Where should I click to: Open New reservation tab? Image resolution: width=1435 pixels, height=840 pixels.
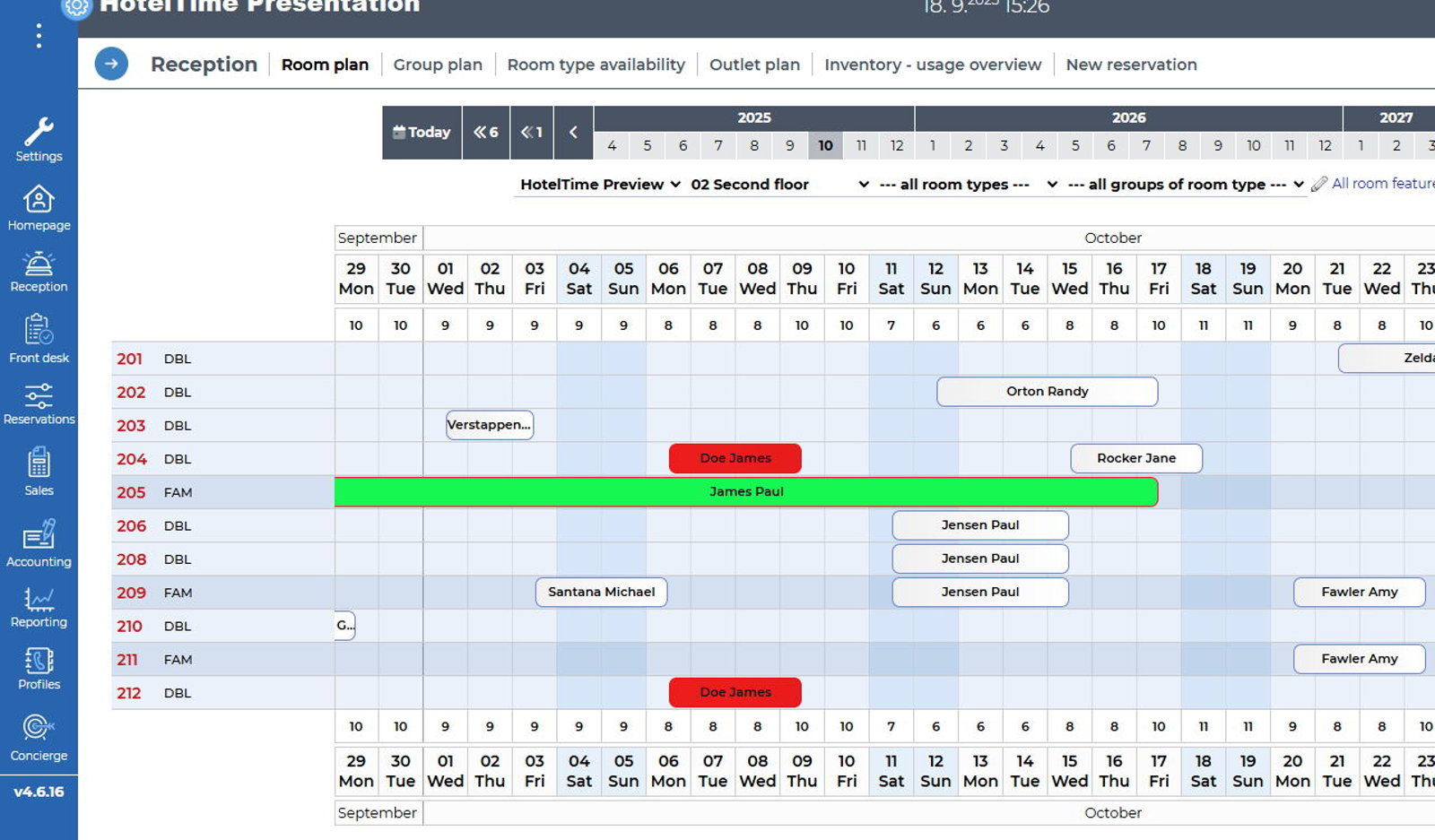pos(1131,65)
